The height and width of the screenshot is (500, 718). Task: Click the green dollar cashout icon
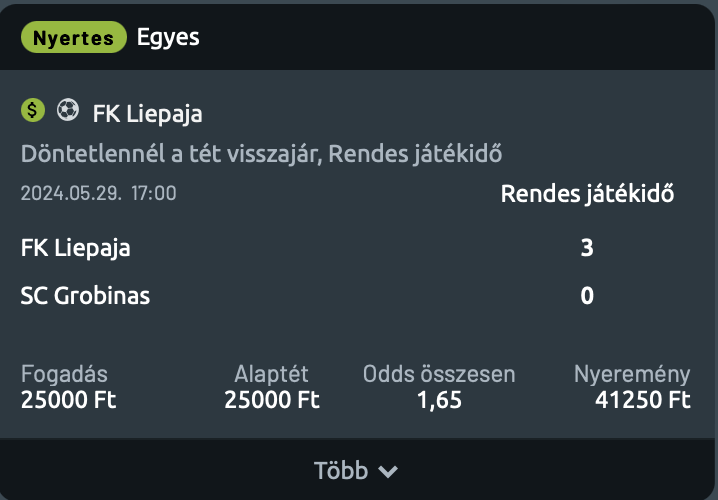33,110
